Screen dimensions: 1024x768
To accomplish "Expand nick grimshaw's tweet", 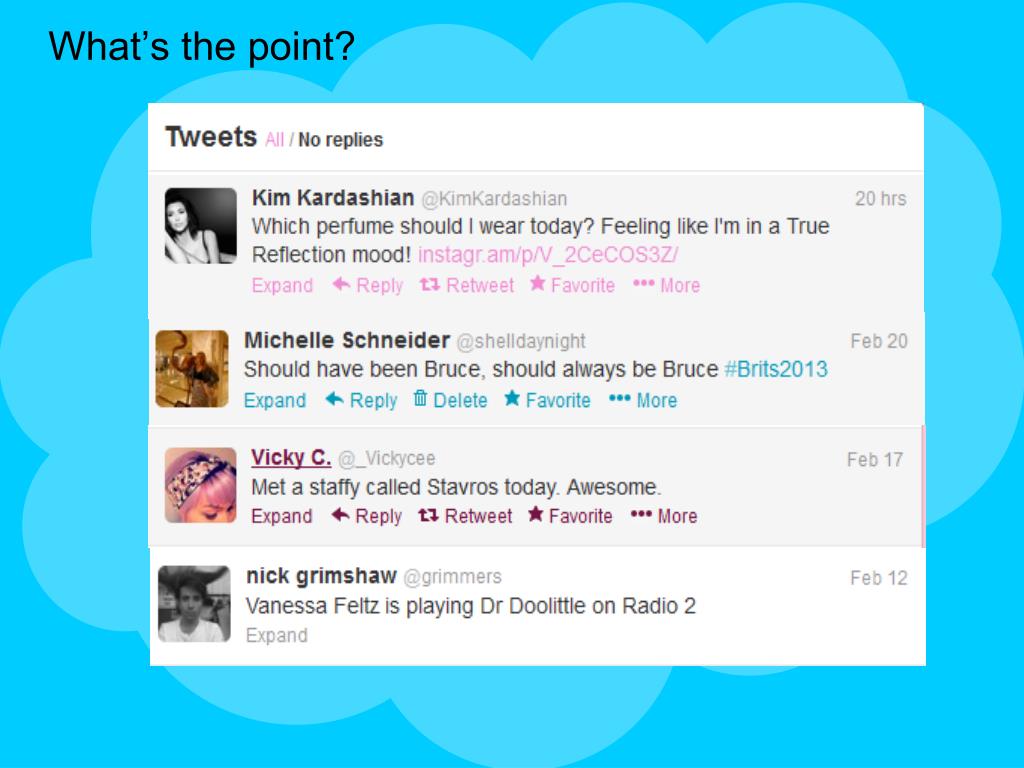I will (276, 635).
